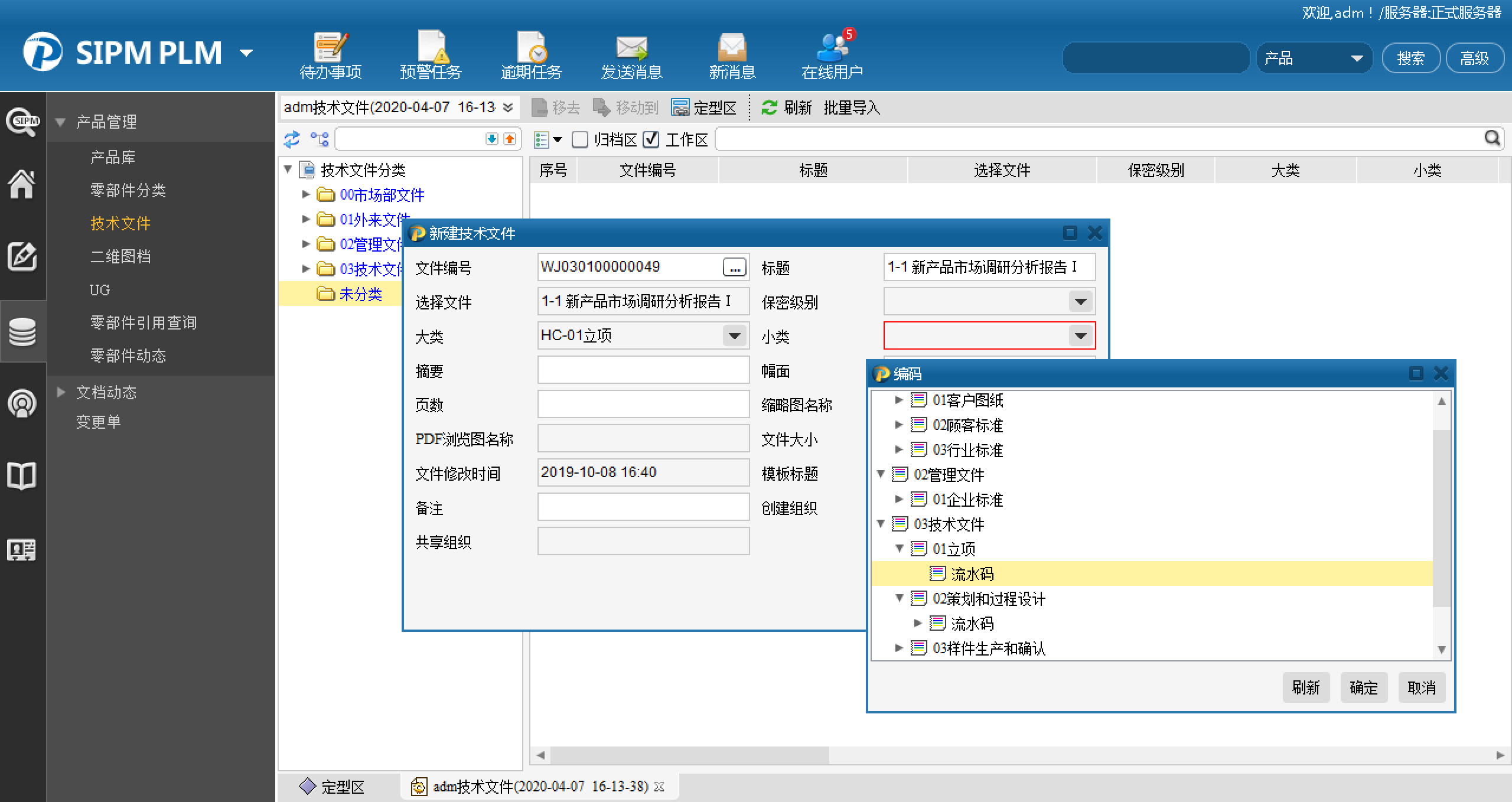Screen dimensions: 1512x802
Task: Expand the 00市场部文件 folder
Action: click(306, 194)
